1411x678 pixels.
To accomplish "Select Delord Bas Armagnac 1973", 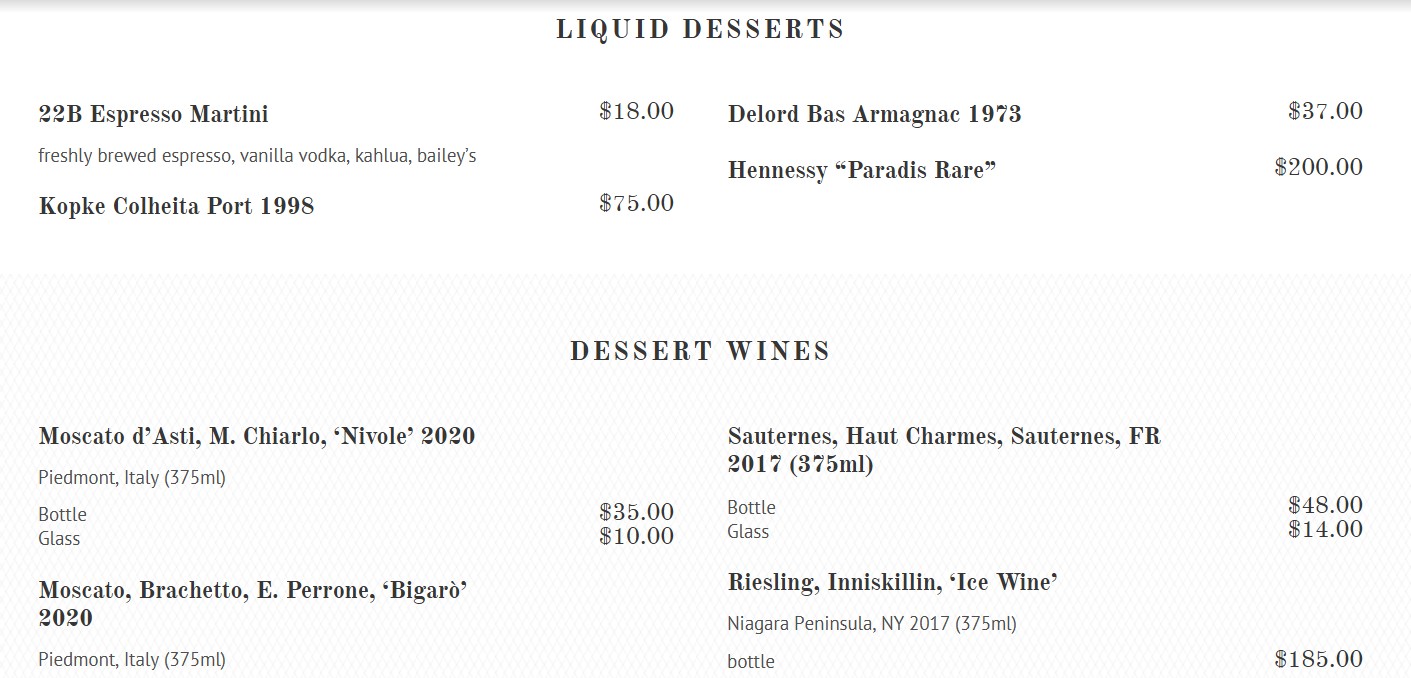I will click(x=874, y=114).
